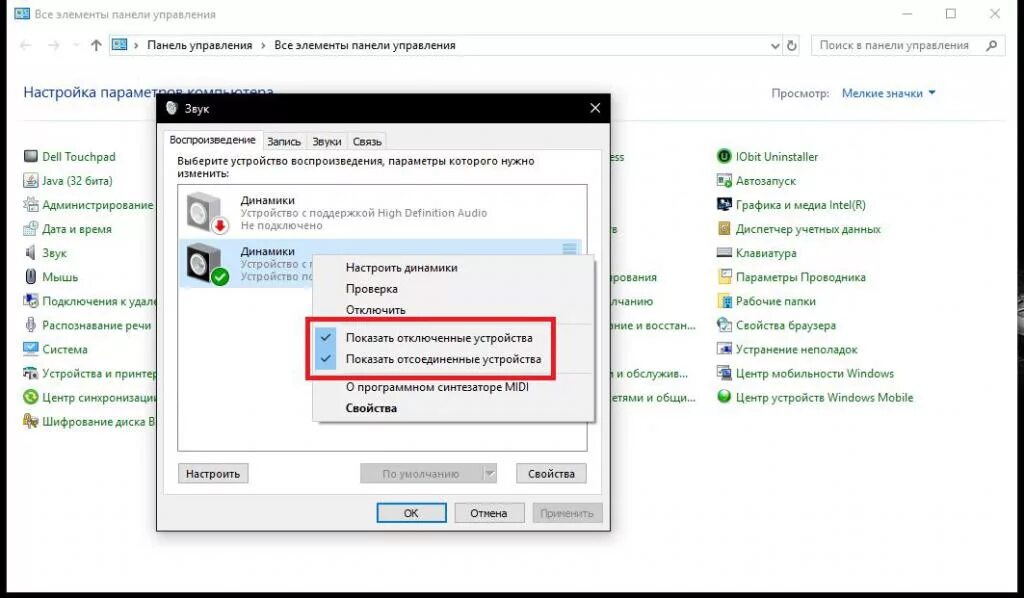Open the Диспетчер учетных данных icon
This screenshot has height=598, width=1024.
724,229
